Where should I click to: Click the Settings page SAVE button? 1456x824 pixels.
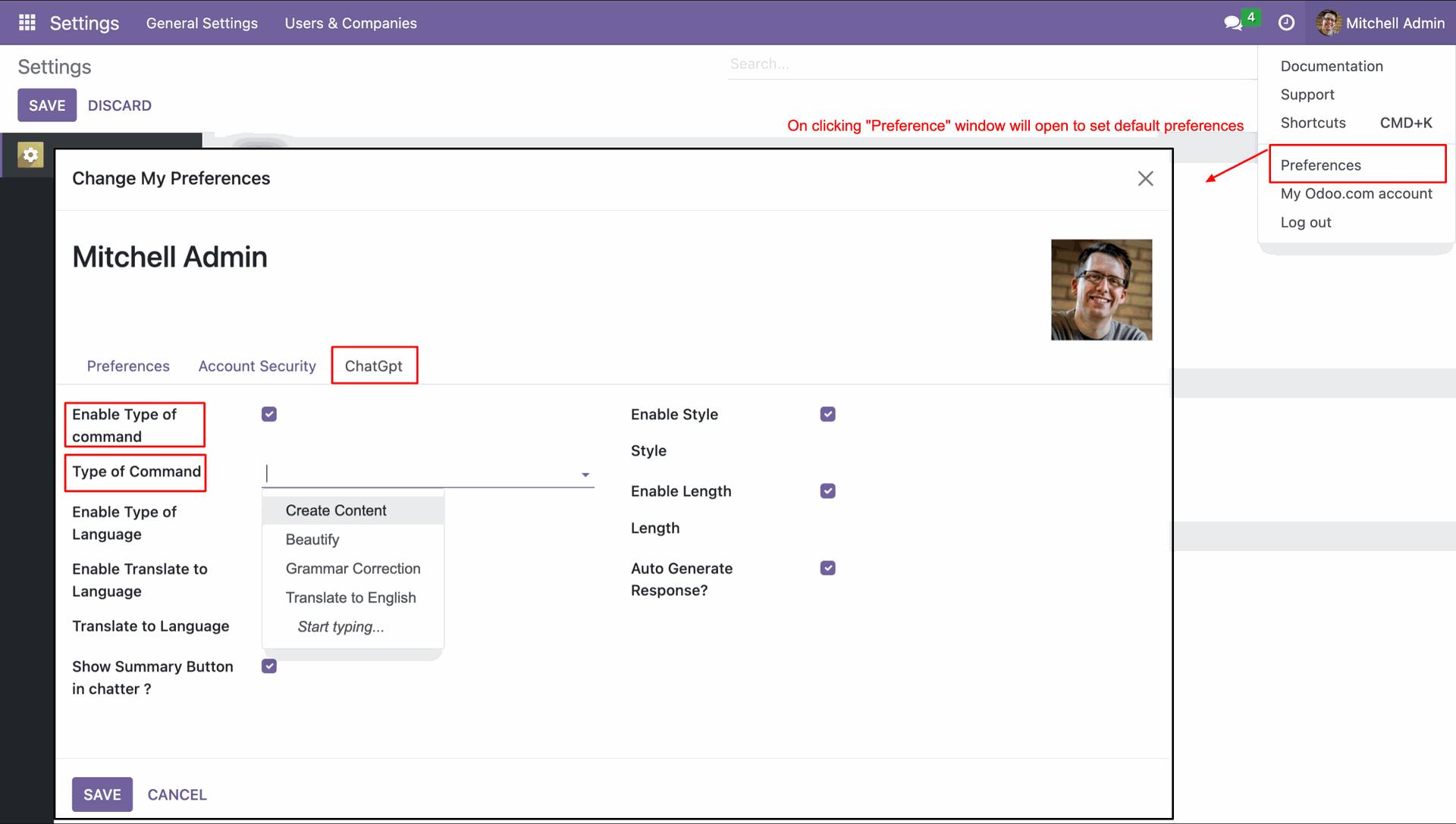coord(47,105)
